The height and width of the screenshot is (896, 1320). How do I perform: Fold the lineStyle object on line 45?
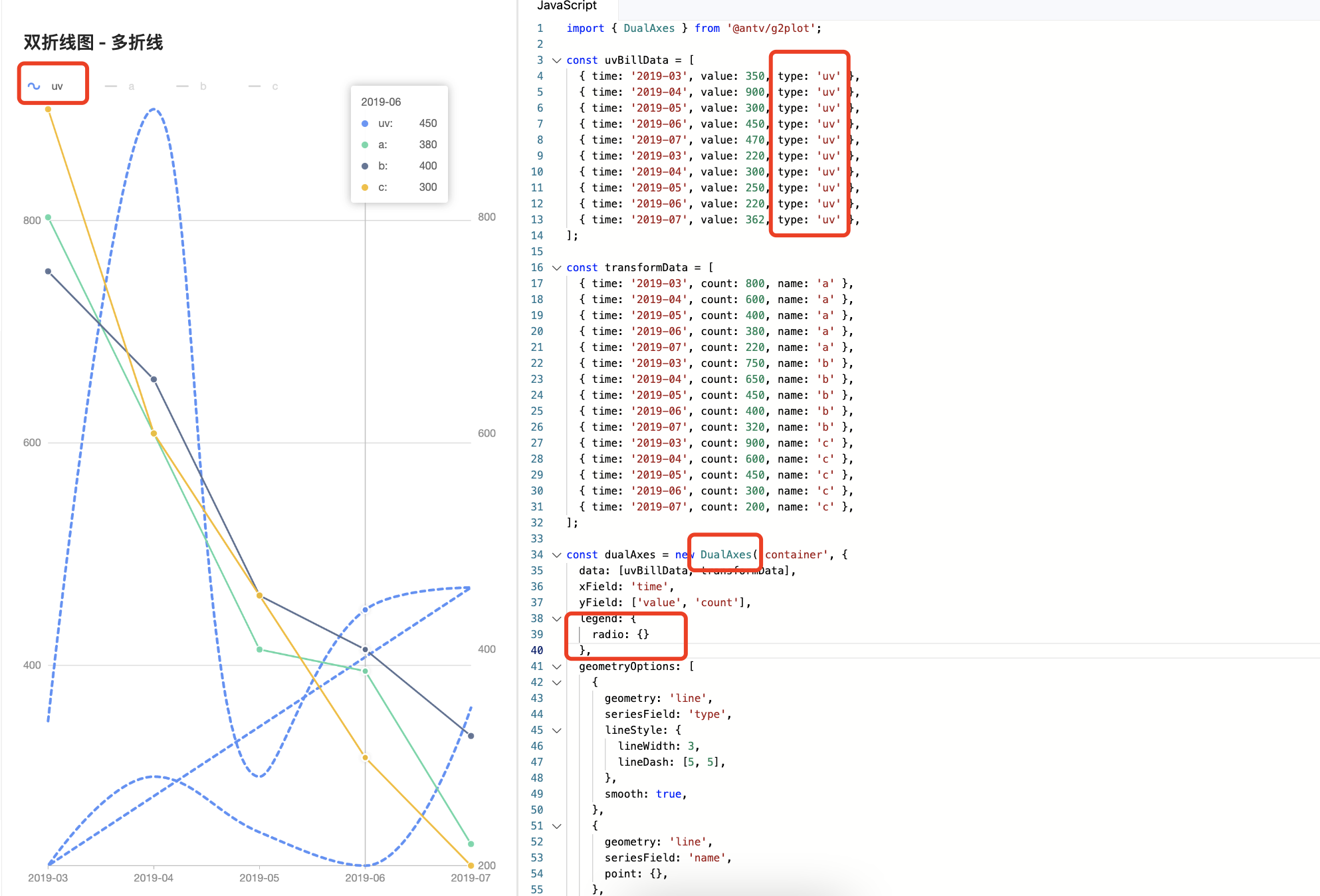pos(557,730)
